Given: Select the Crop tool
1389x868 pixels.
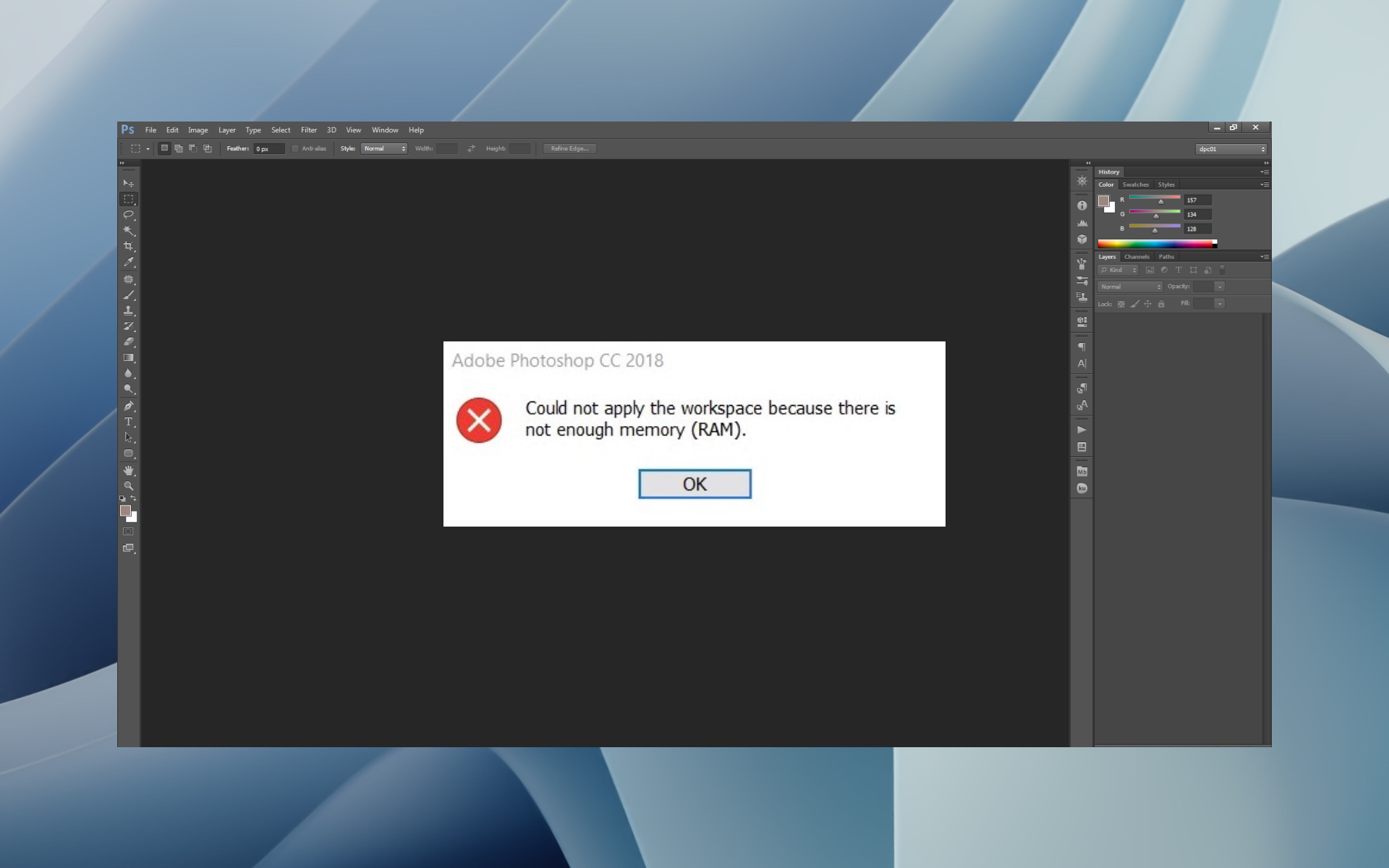Looking at the screenshot, I should coord(129,247).
